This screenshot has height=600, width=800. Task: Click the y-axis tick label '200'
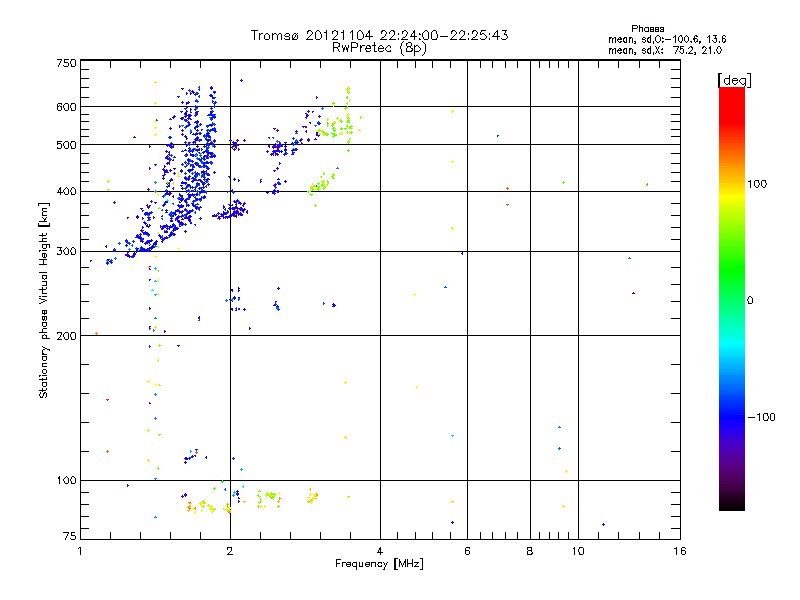66,336
